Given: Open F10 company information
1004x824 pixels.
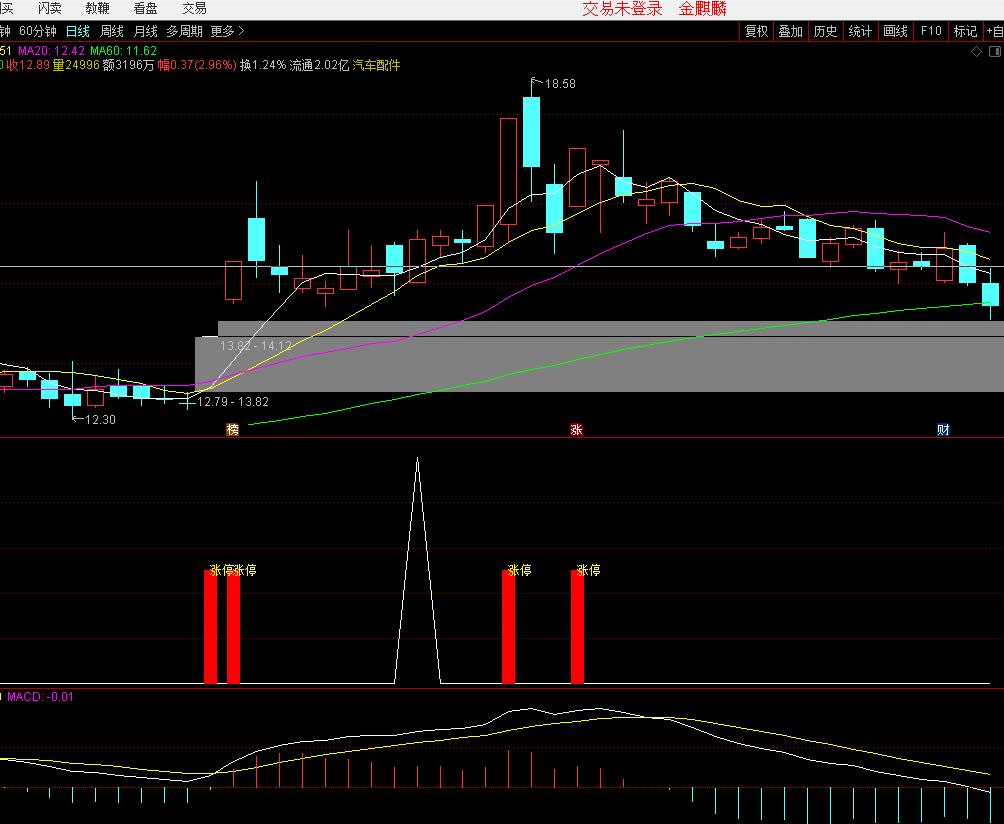Looking at the screenshot, I should point(930,31).
